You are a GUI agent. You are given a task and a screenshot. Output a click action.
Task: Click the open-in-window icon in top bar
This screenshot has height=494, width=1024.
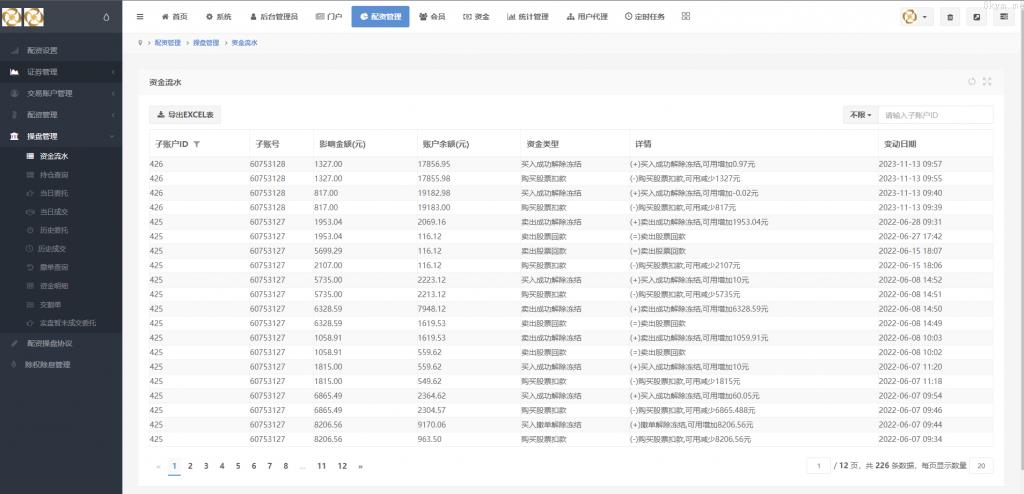point(976,17)
